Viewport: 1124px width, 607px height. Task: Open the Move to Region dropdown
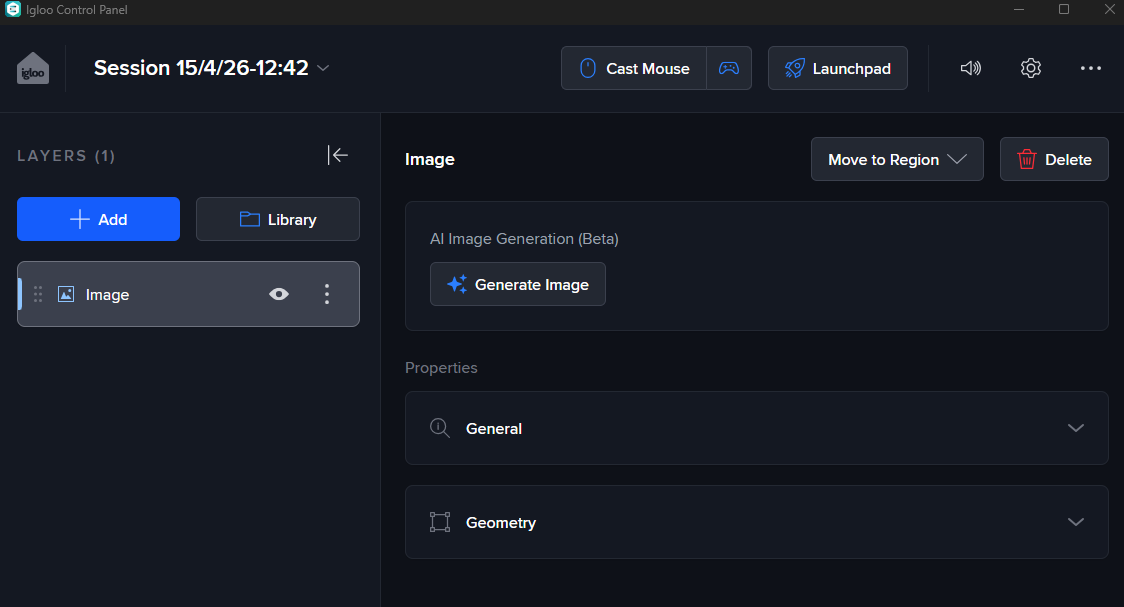tap(897, 159)
